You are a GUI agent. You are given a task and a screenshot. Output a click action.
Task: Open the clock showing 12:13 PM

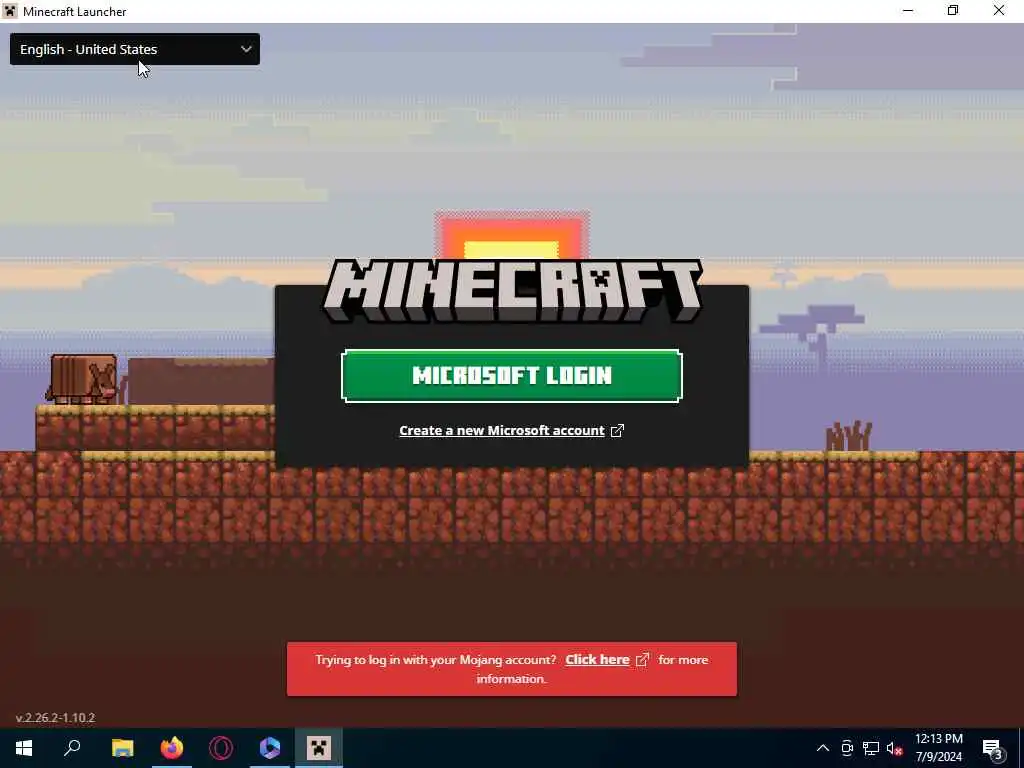coord(938,748)
